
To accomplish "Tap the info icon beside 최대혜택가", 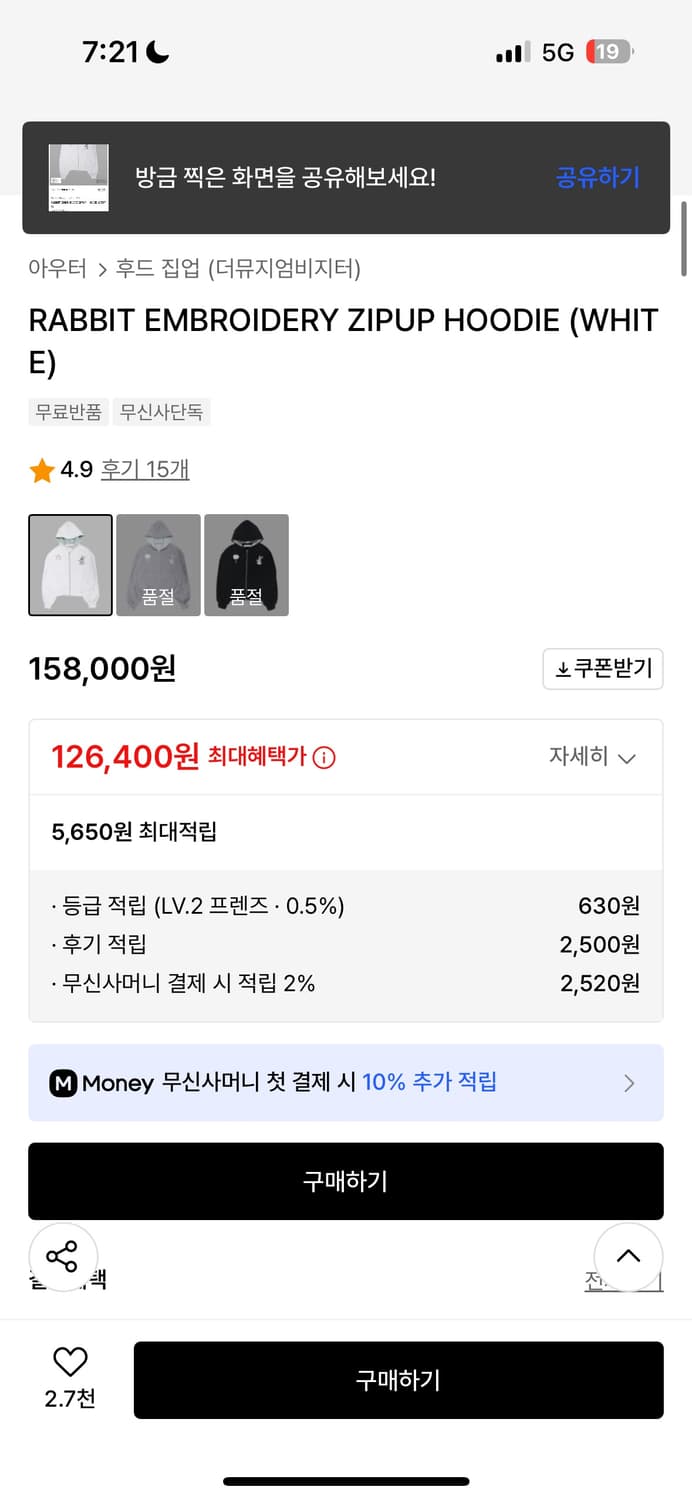I will (x=324, y=758).
